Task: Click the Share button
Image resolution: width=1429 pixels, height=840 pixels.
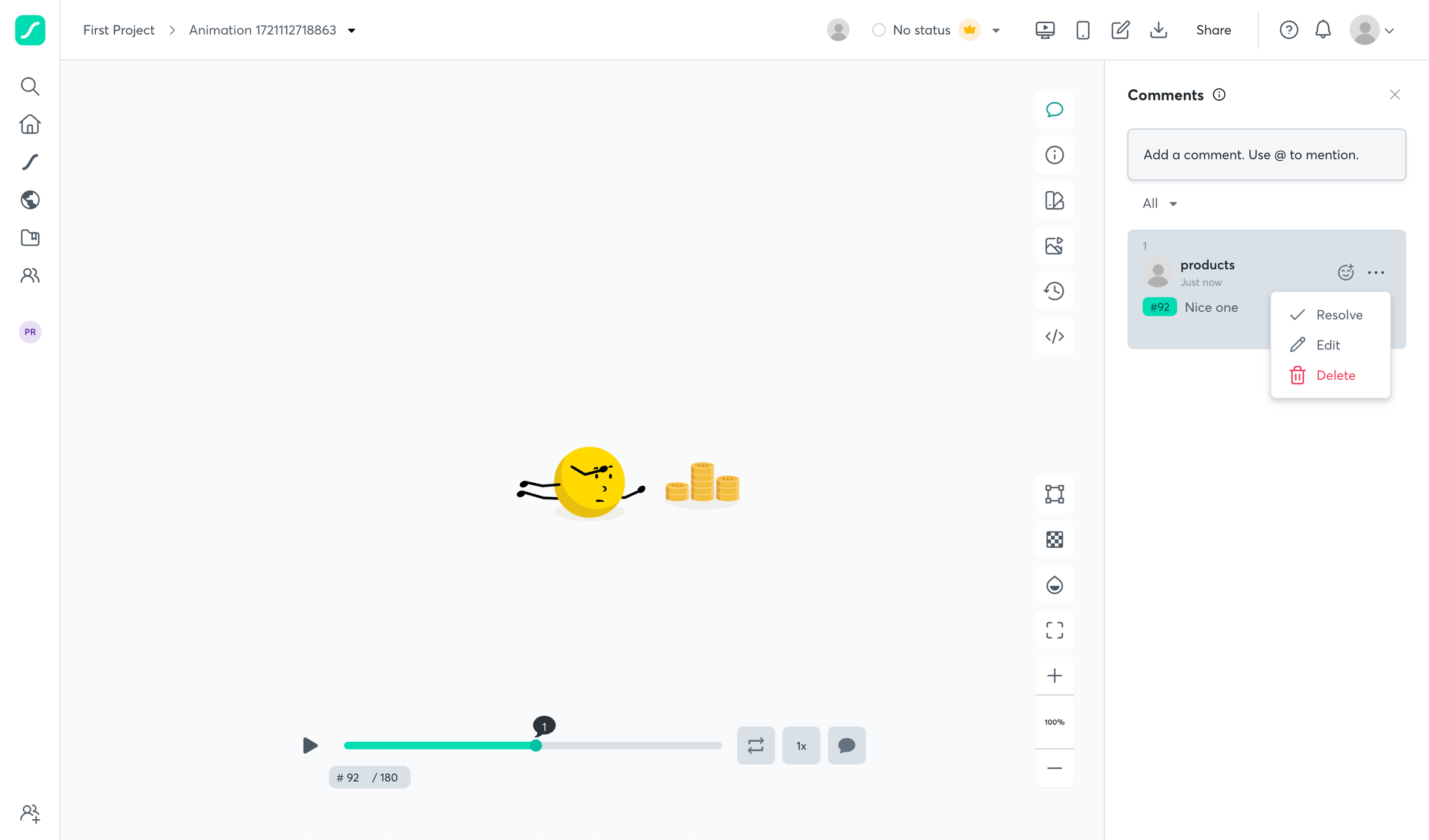Action: (x=1213, y=30)
